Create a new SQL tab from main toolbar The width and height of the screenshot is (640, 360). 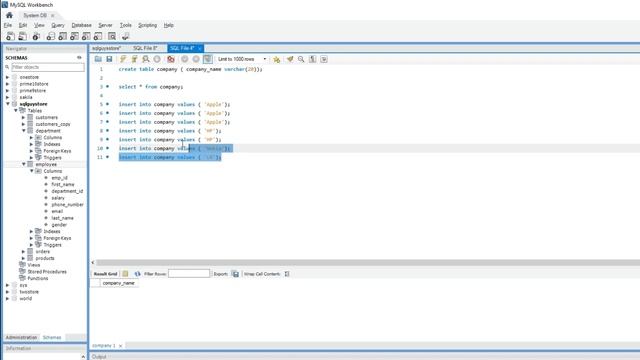coord(10,37)
